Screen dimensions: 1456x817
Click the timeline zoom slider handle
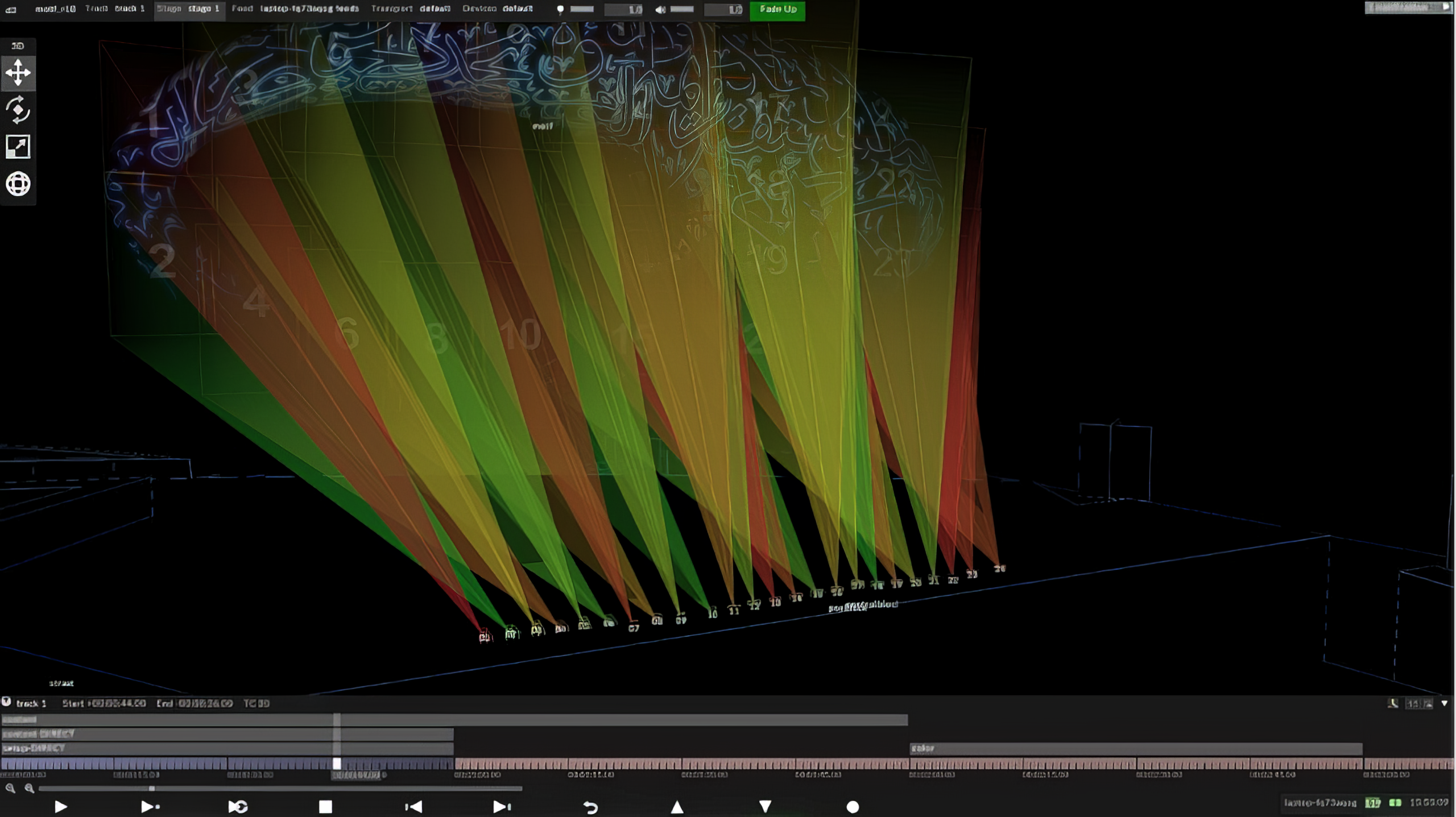[151, 789]
